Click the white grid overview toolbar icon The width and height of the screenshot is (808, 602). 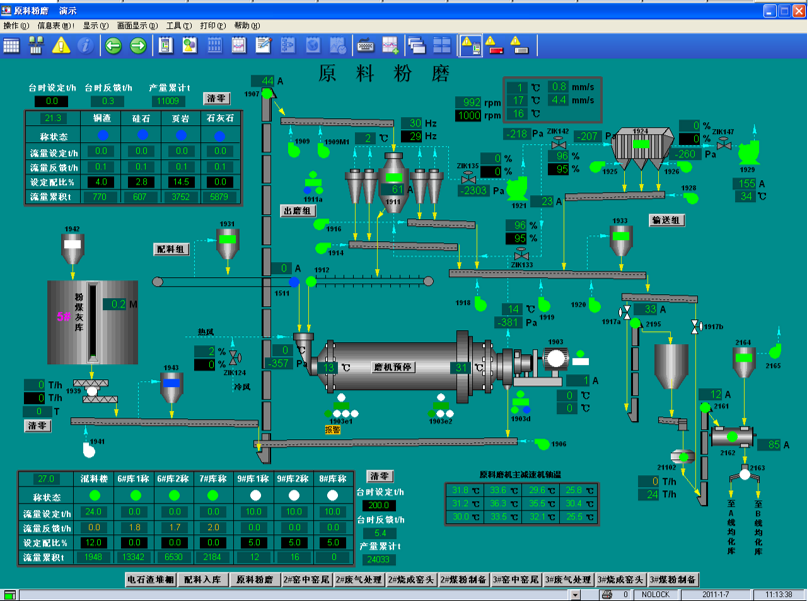tap(11, 46)
